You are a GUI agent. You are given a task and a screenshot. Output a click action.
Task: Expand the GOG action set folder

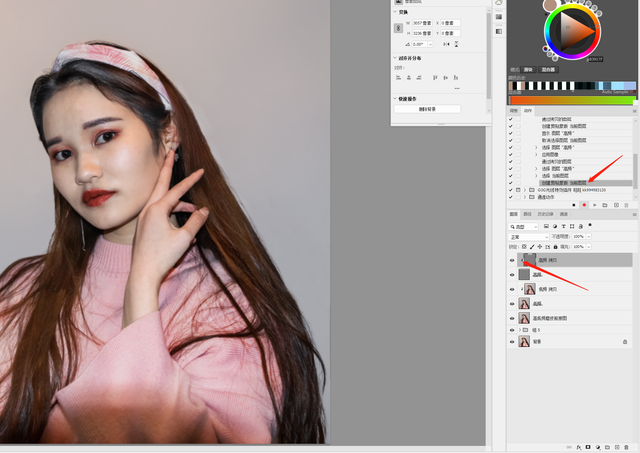click(x=525, y=190)
